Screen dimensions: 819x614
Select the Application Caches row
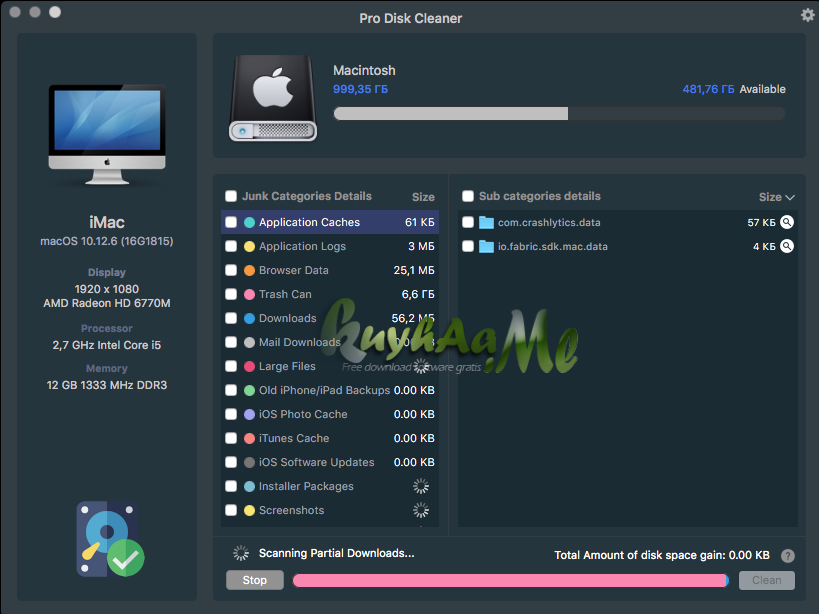coord(330,222)
